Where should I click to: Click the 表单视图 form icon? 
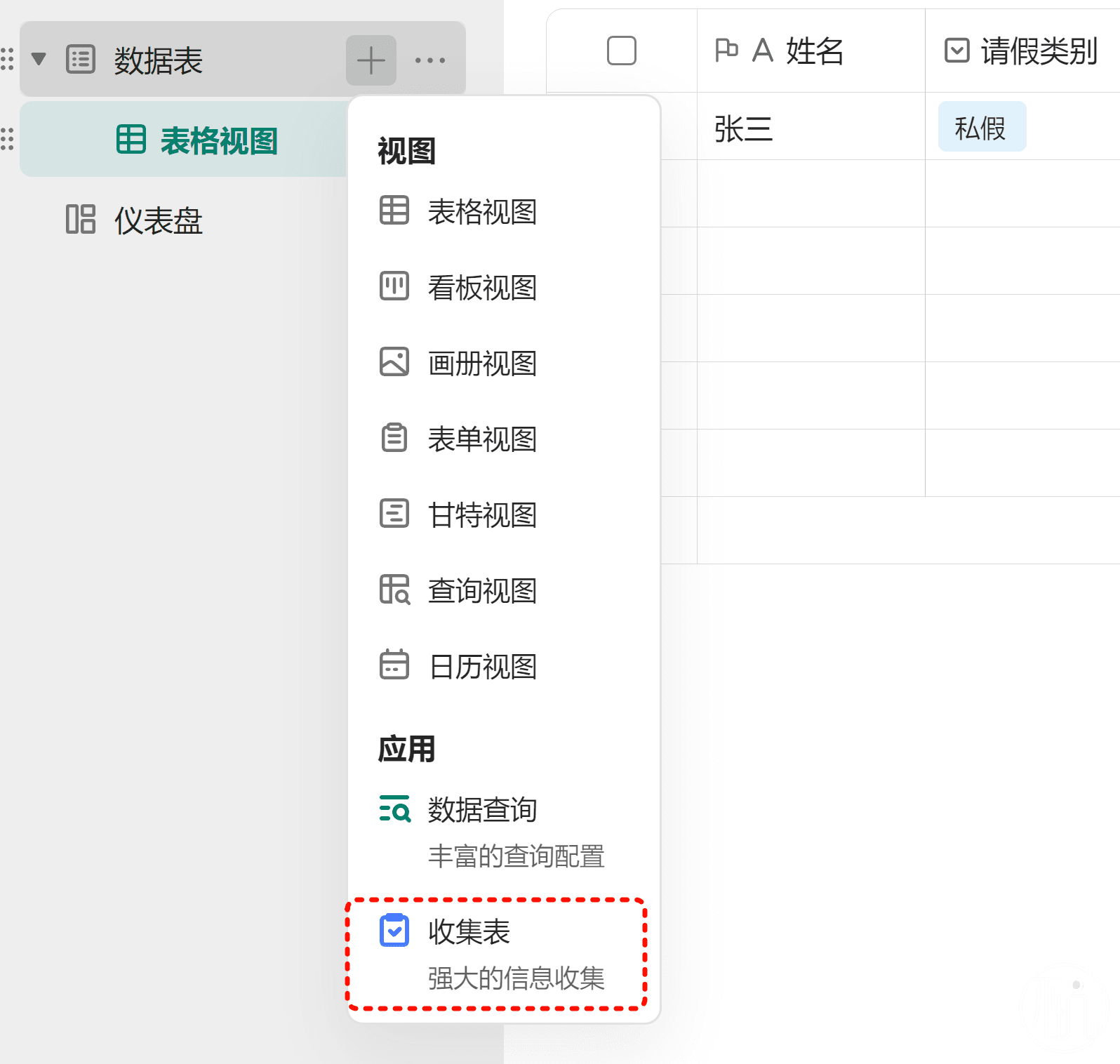tap(394, 438)
